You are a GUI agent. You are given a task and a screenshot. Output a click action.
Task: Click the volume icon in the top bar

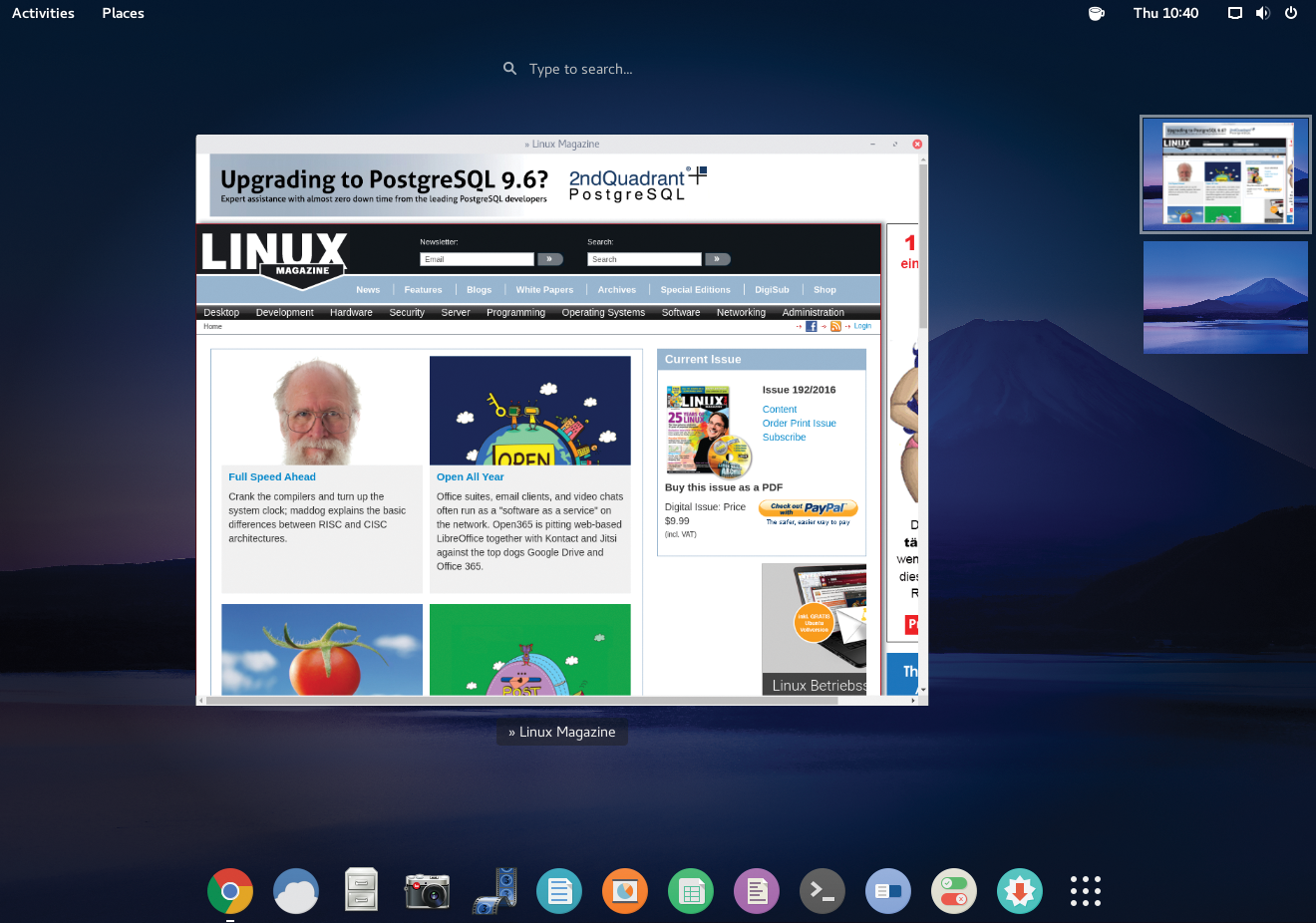(x=1263, y=13)
